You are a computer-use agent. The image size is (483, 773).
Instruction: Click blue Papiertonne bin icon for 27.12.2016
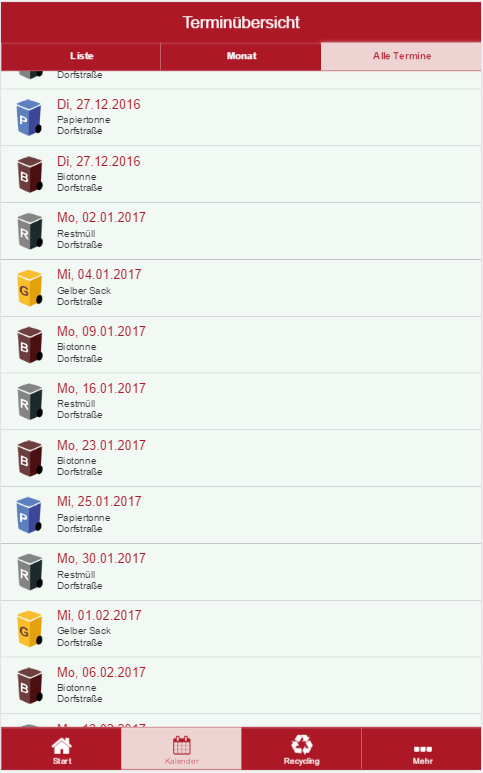click(29, 117)
